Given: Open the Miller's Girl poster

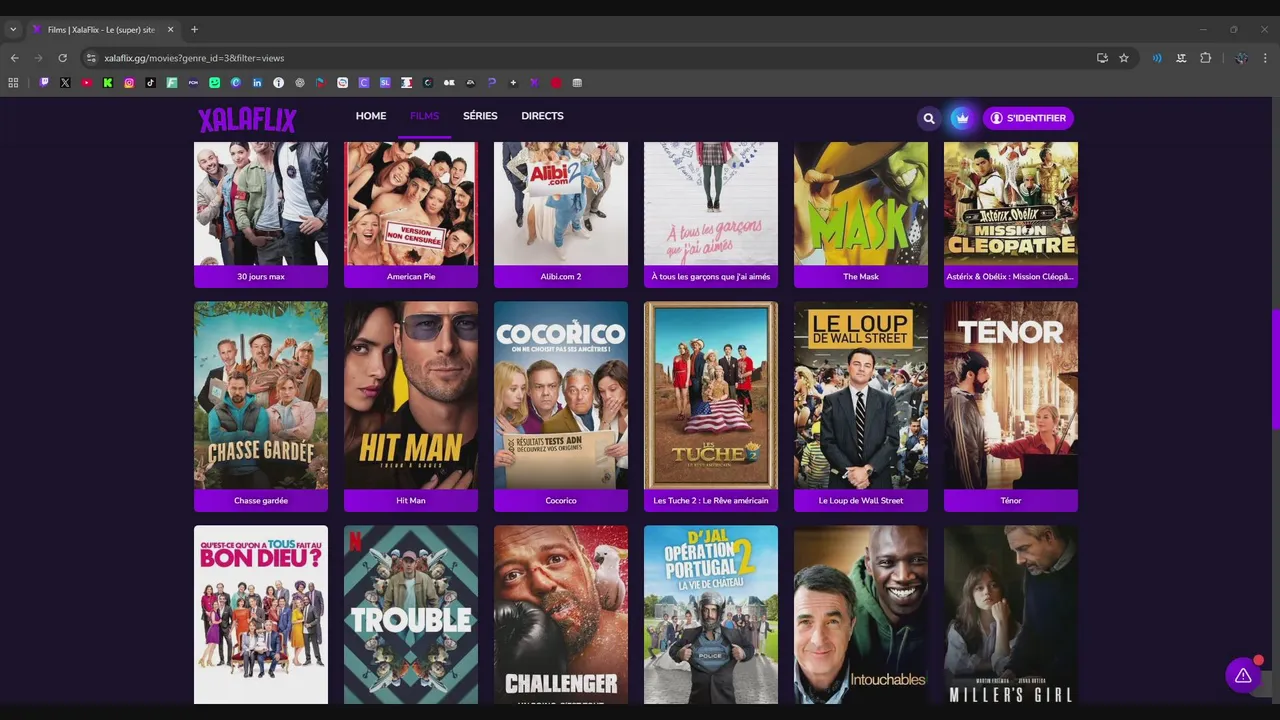Looking at the screenshot, I should point(1011,615).
